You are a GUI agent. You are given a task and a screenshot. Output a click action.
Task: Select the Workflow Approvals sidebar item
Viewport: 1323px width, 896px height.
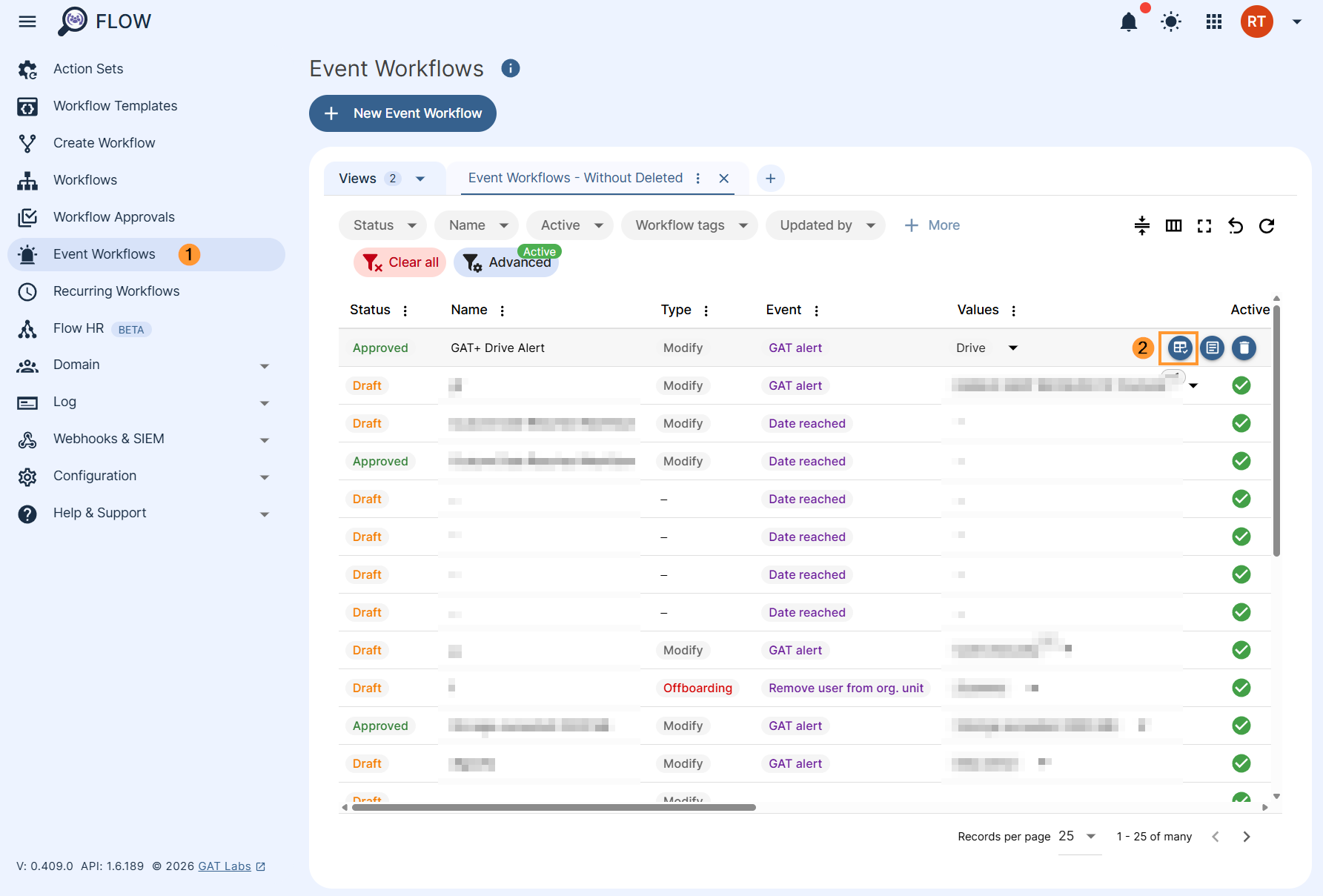click(x=113, y=216)
